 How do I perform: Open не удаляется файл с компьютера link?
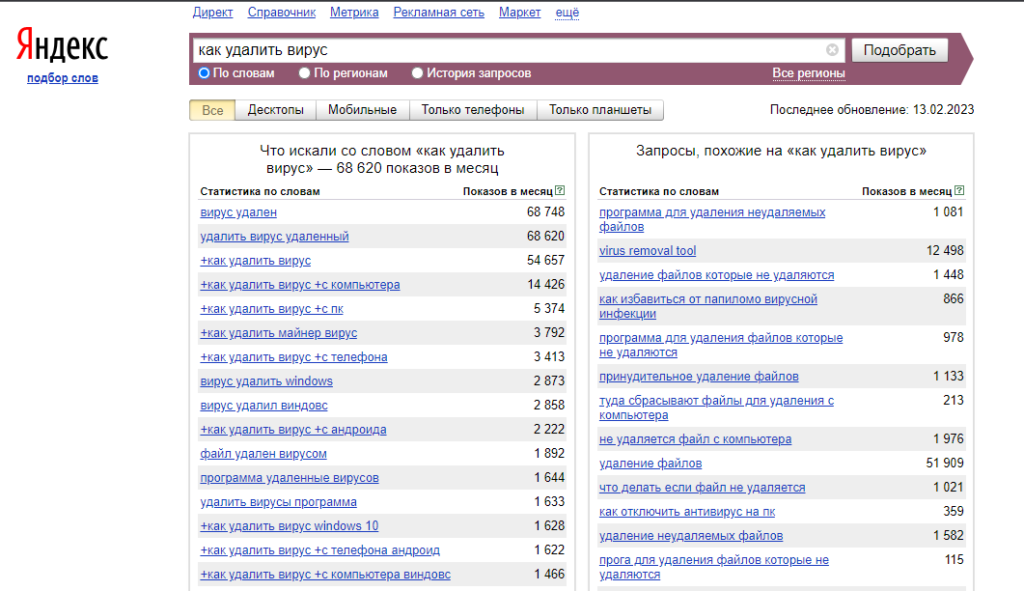(696, 439)
